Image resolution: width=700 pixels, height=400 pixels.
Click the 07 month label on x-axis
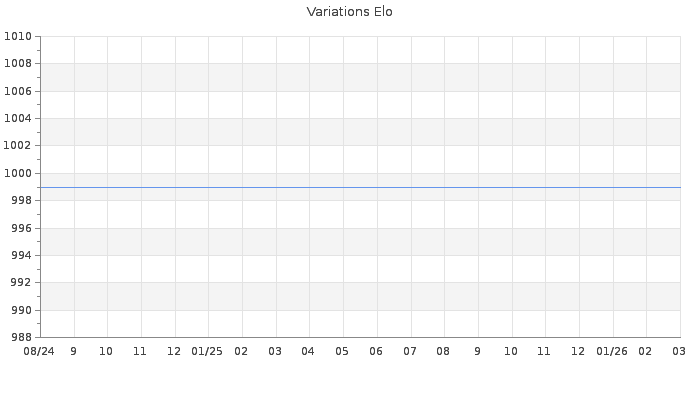(x=409, y=351)
